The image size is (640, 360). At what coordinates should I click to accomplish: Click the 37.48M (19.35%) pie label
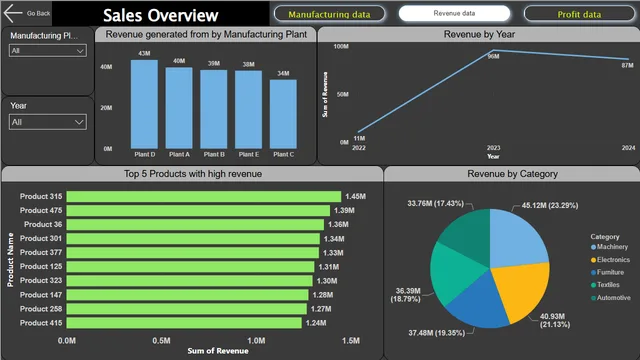click(x=437, y=333)
